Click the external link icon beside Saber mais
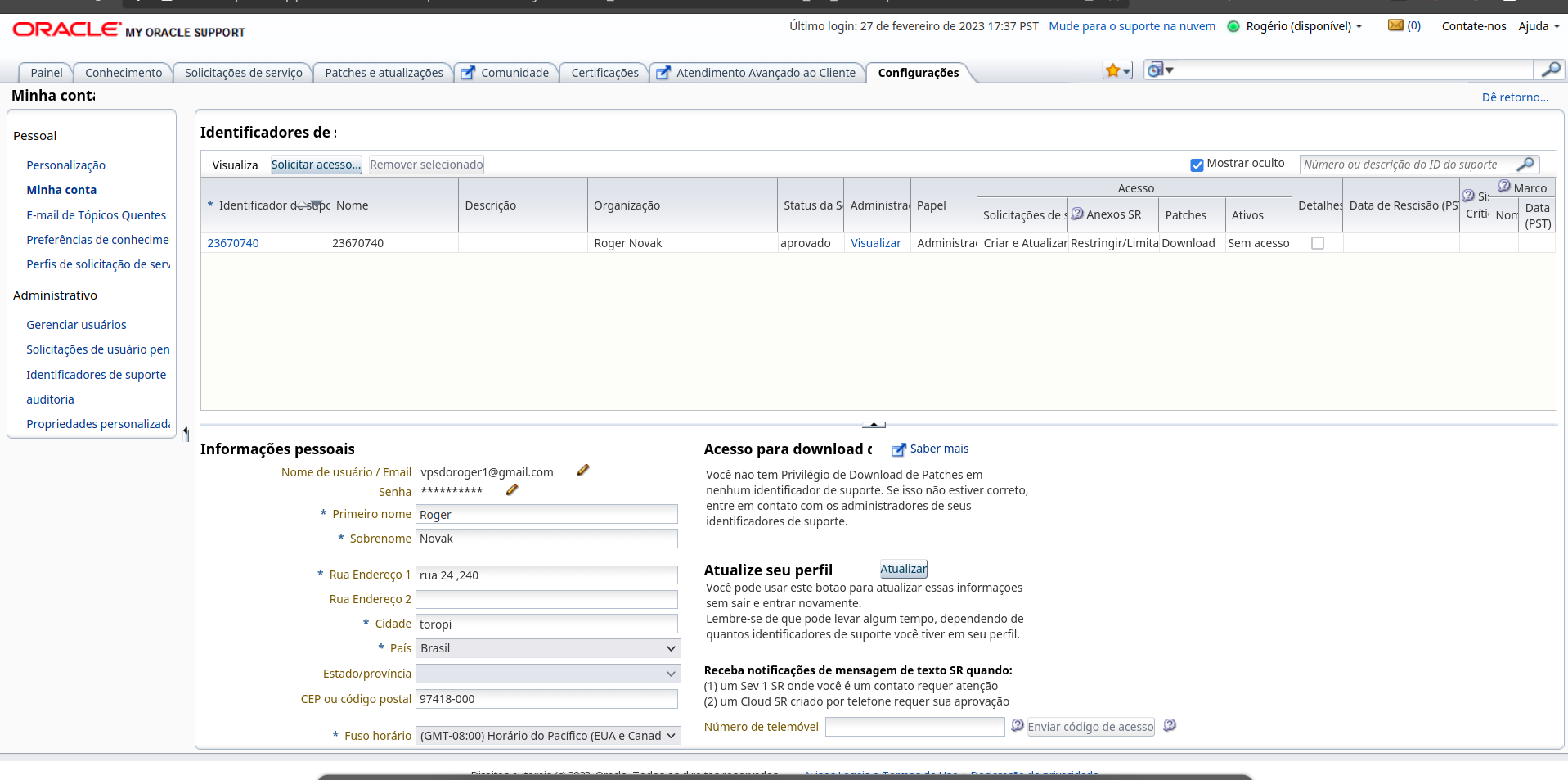 [898, 449]
